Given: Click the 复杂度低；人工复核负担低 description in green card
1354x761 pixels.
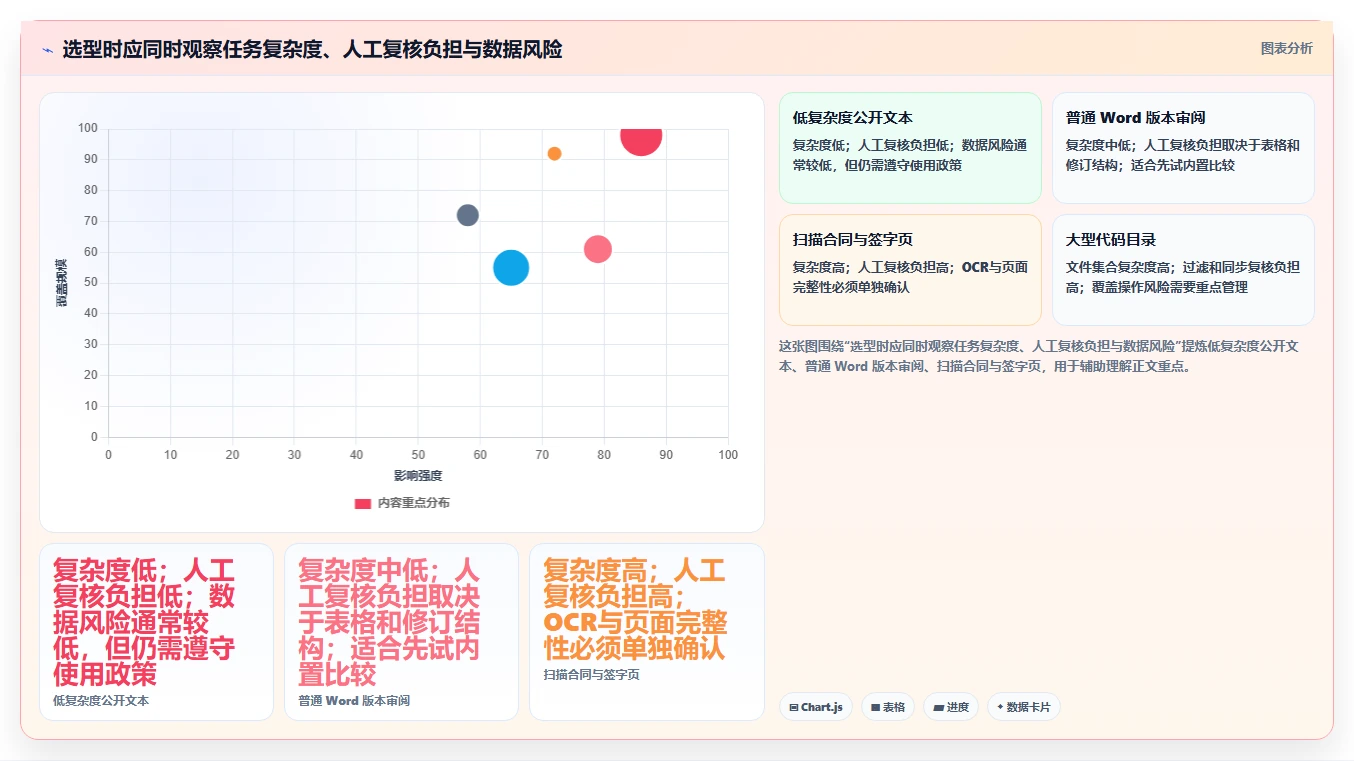Looking at the screenshot, I should (x=910, y=155).
